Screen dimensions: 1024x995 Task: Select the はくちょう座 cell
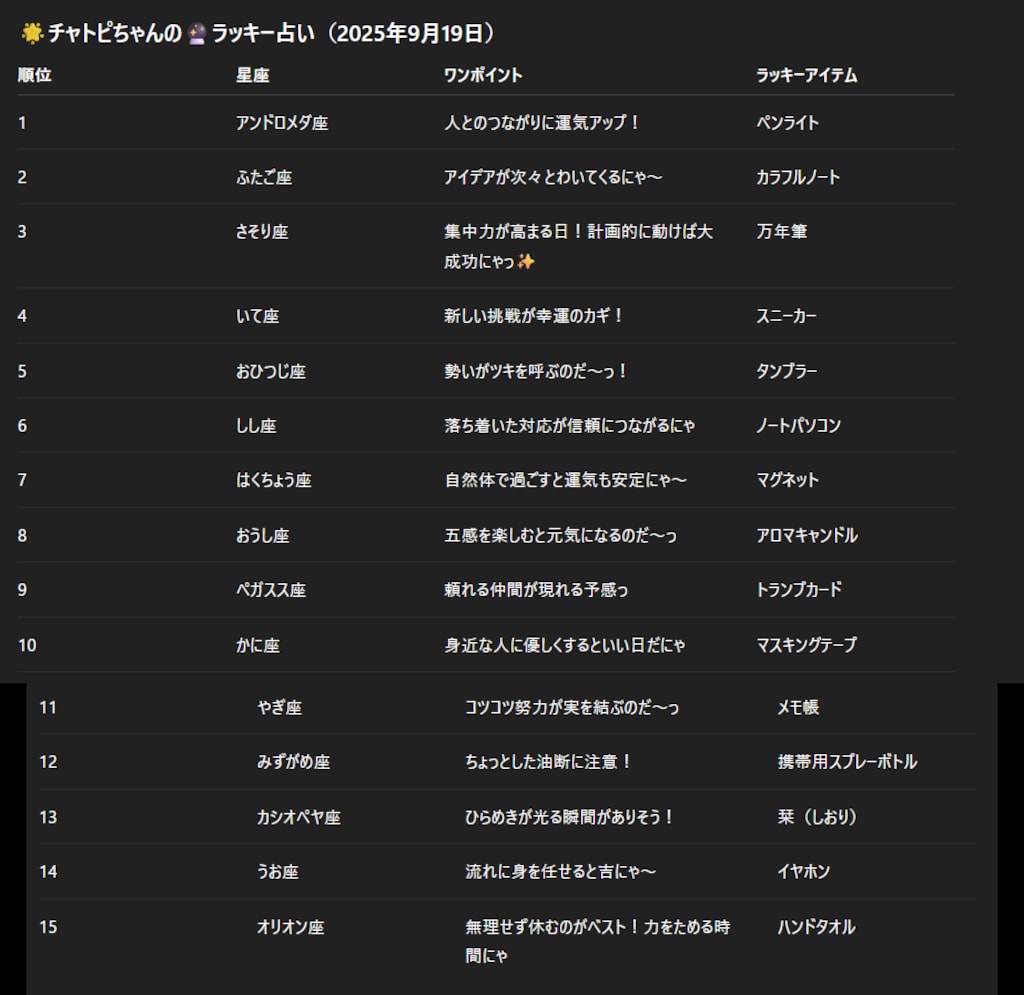tap(273, 480)
